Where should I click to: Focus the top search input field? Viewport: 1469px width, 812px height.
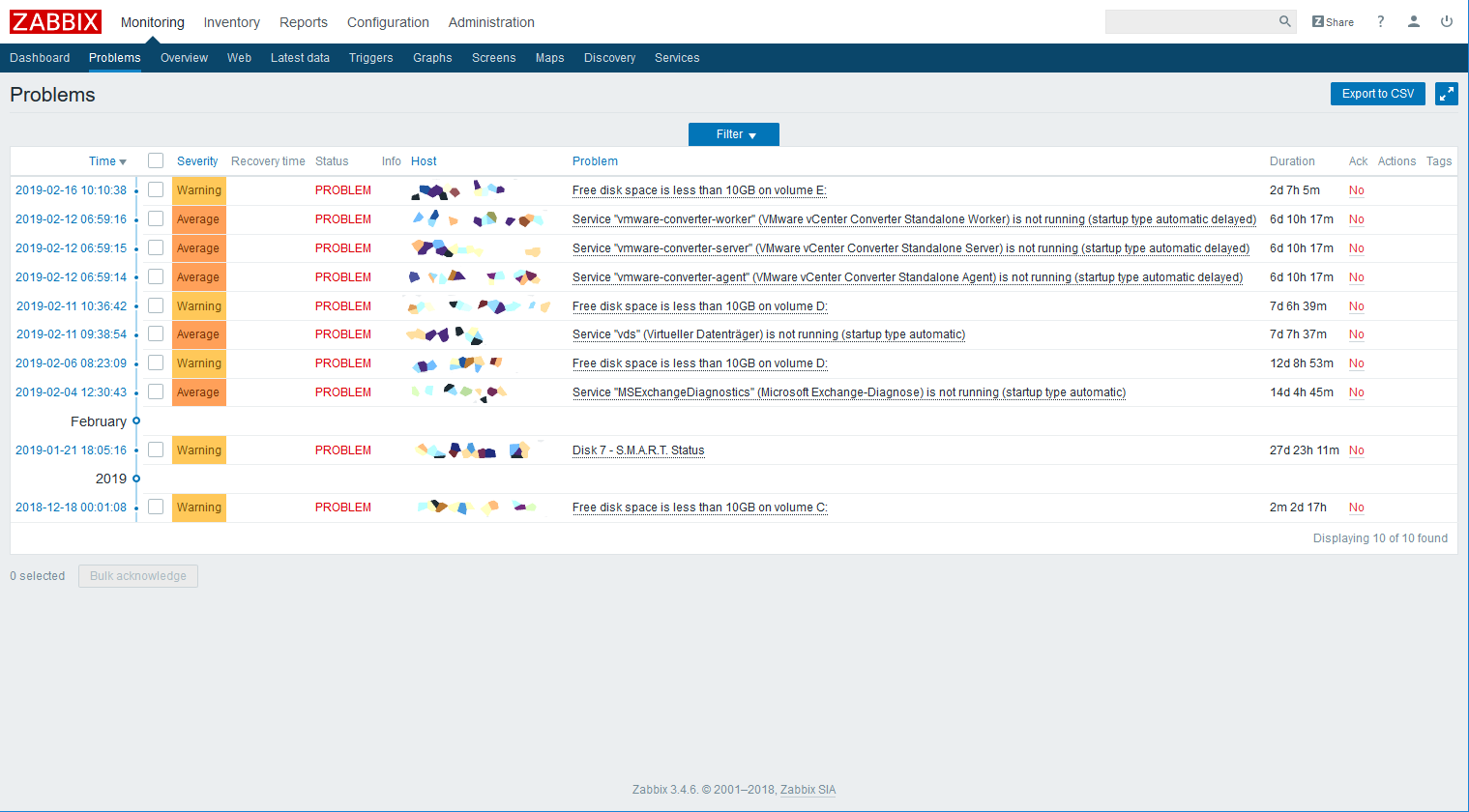[1190, 21]
